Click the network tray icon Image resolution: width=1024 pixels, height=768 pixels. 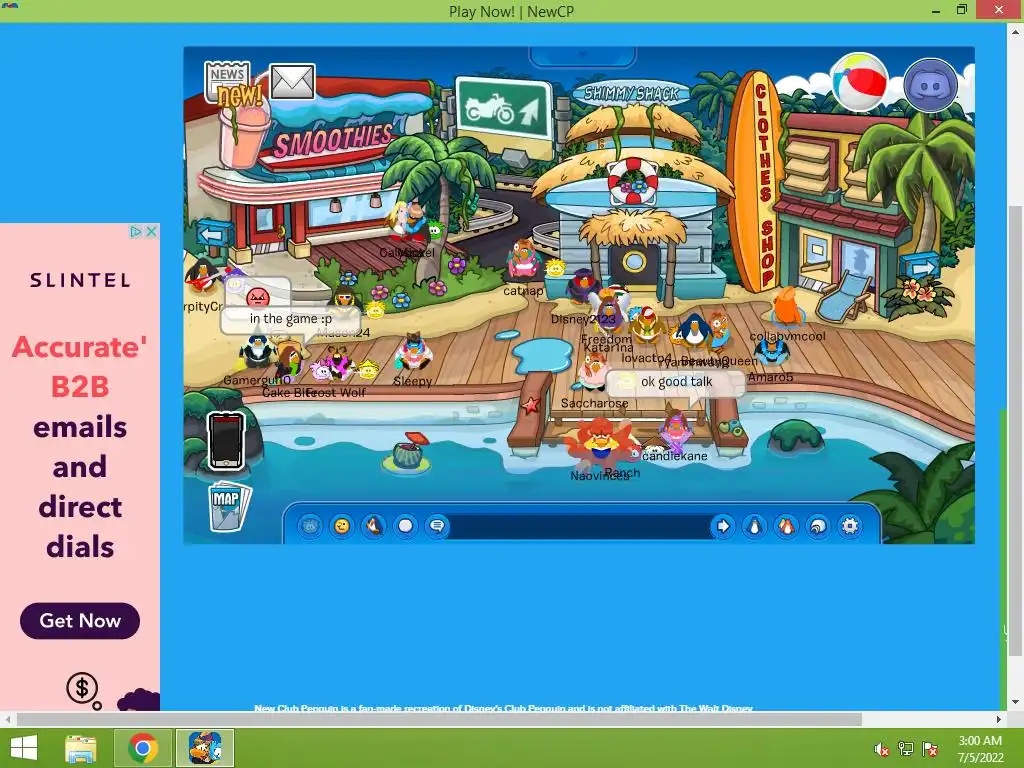[x=905, y=749]
